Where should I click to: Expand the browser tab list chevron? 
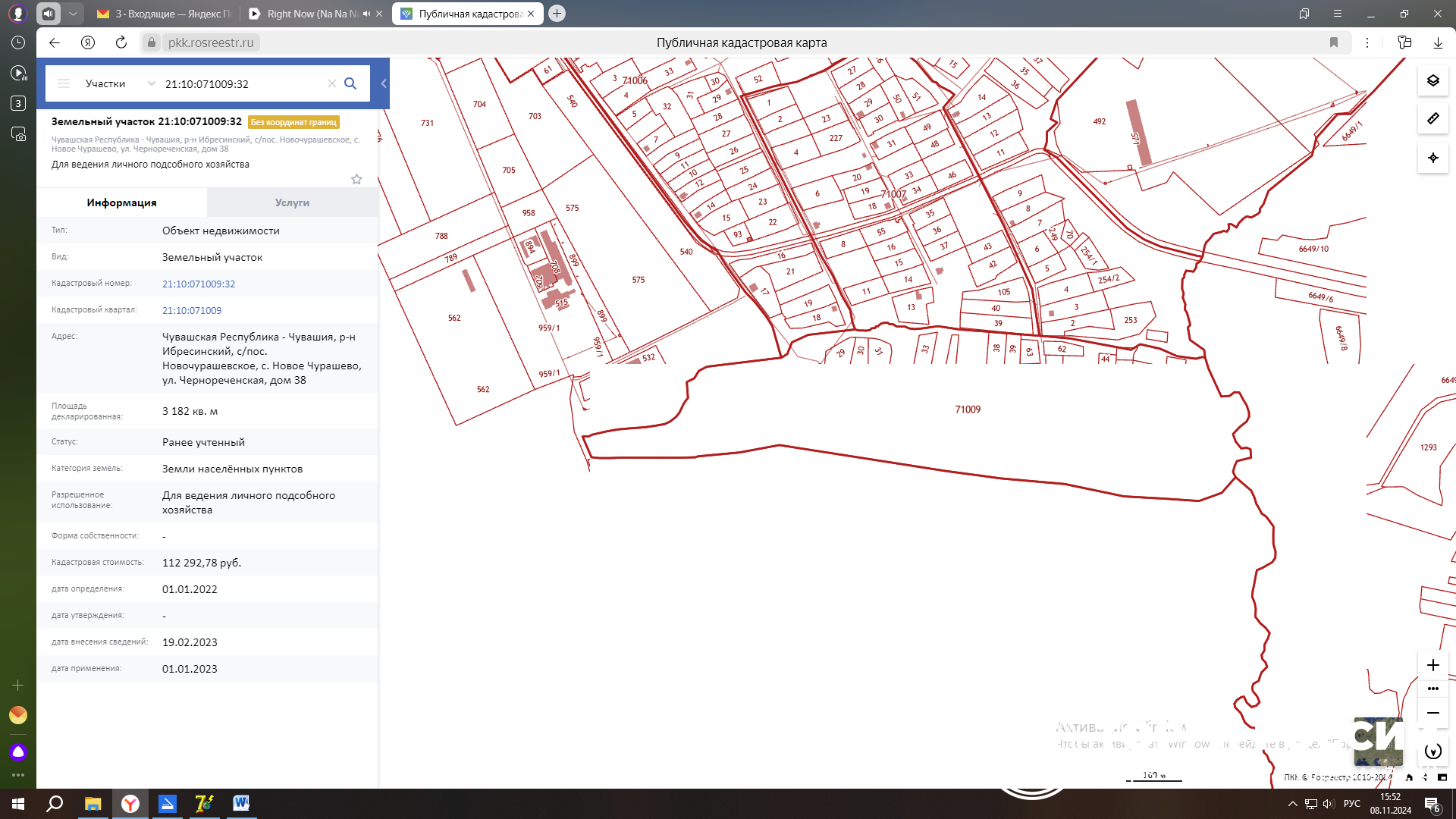pos(73,14)
